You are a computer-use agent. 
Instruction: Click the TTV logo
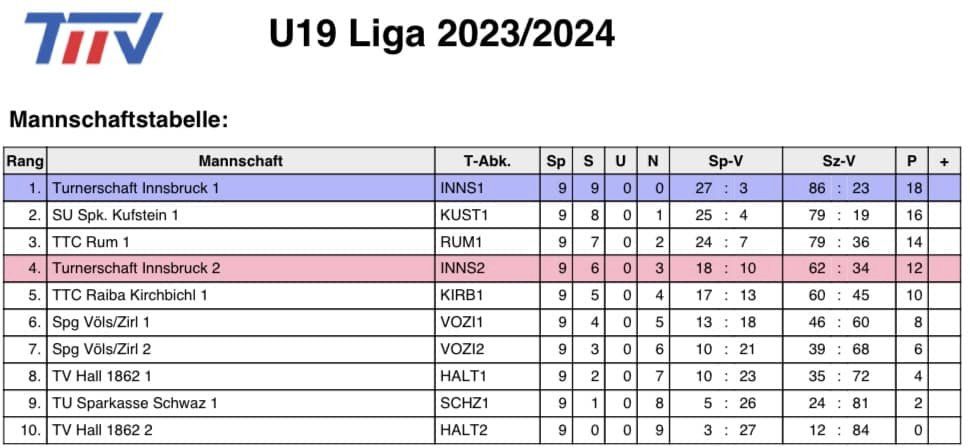click(93, 38)
